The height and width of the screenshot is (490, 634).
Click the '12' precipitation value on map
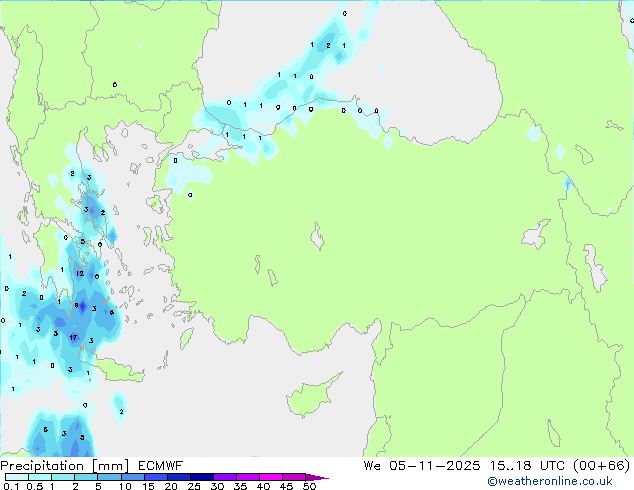80,274
